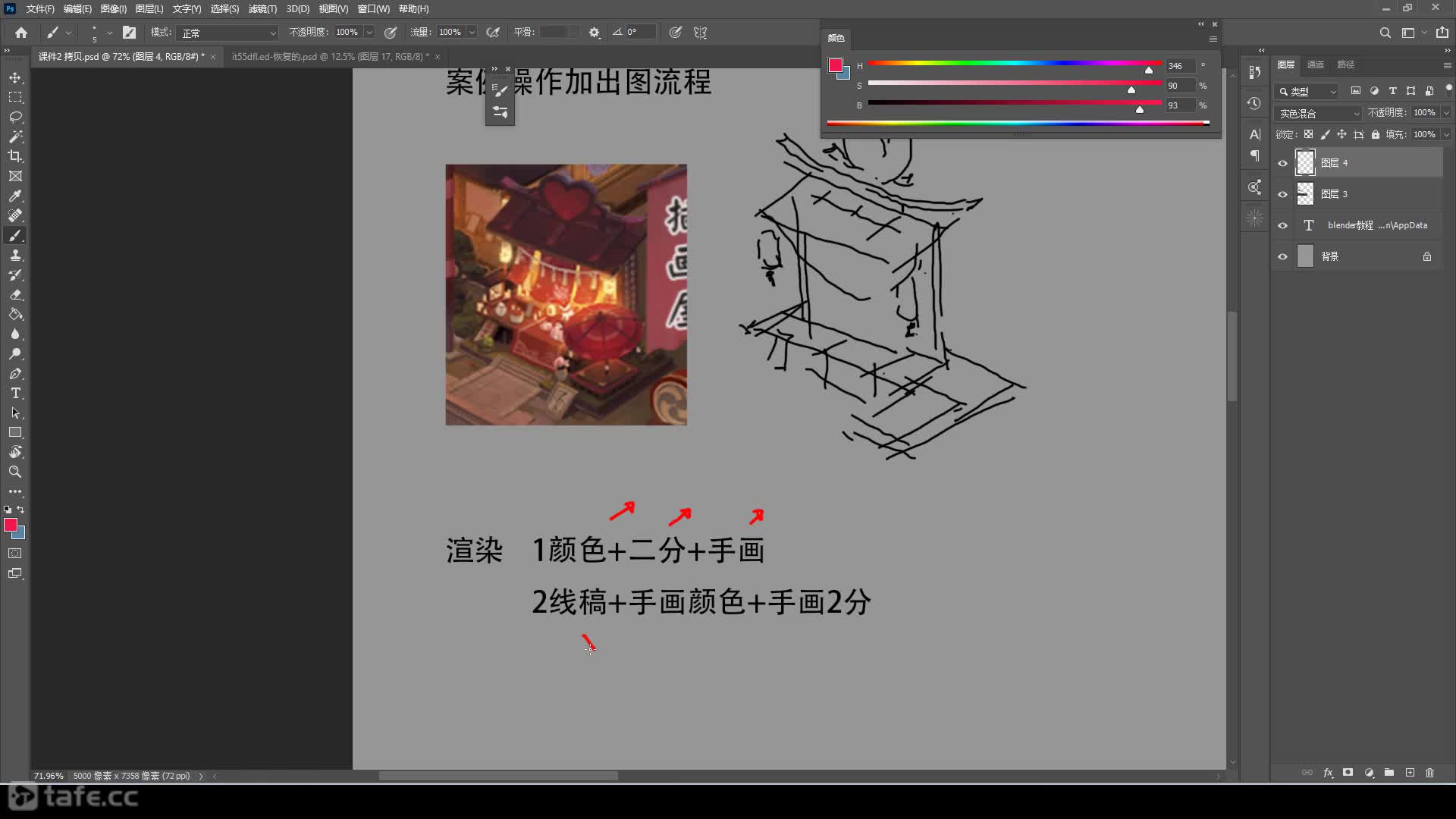Hide layer 图层 4 visibility eye
Viewport: 1456px width, 819px height.
pos(1282,163)
